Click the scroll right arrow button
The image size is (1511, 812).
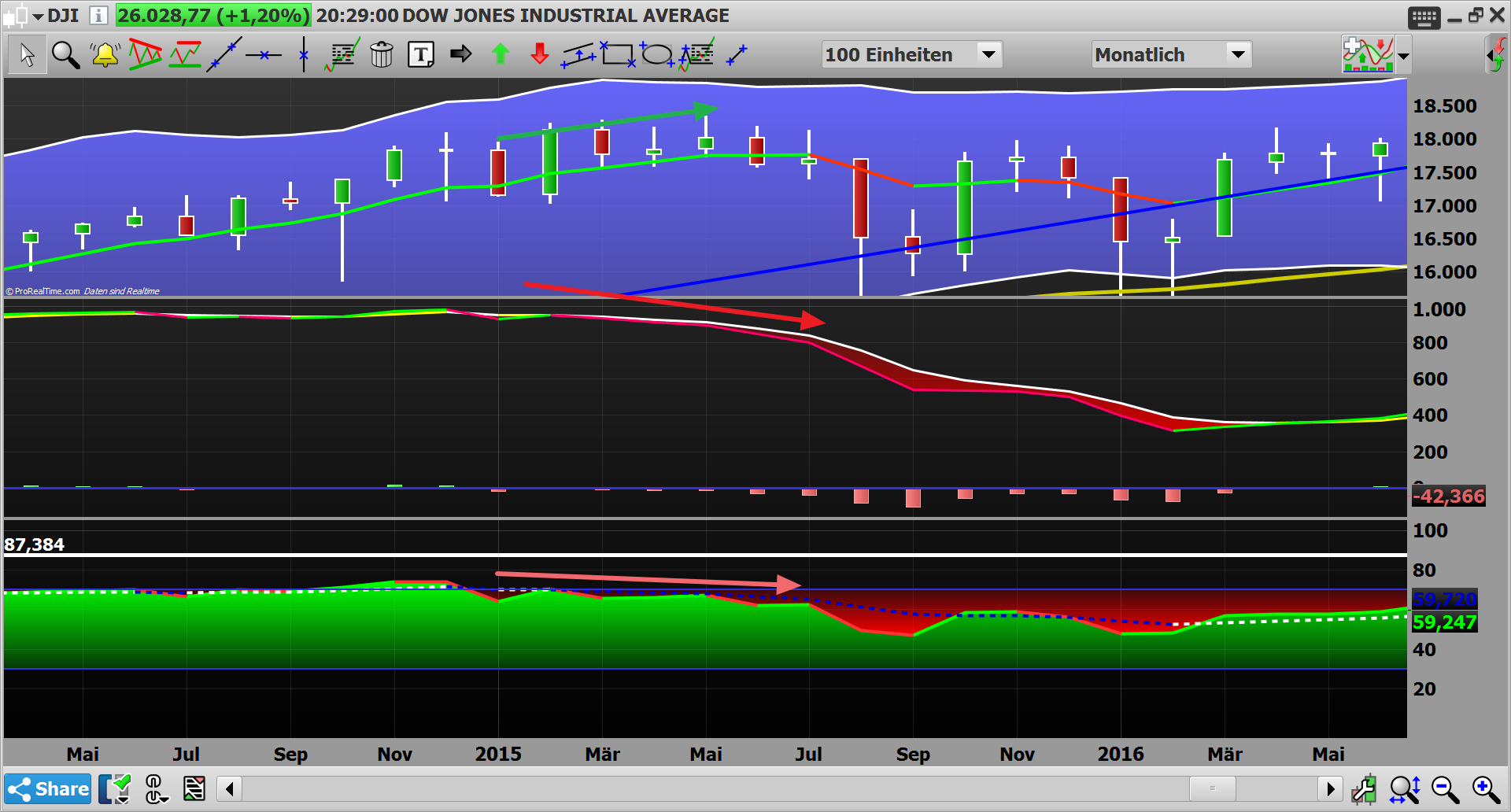[1330, 788]
